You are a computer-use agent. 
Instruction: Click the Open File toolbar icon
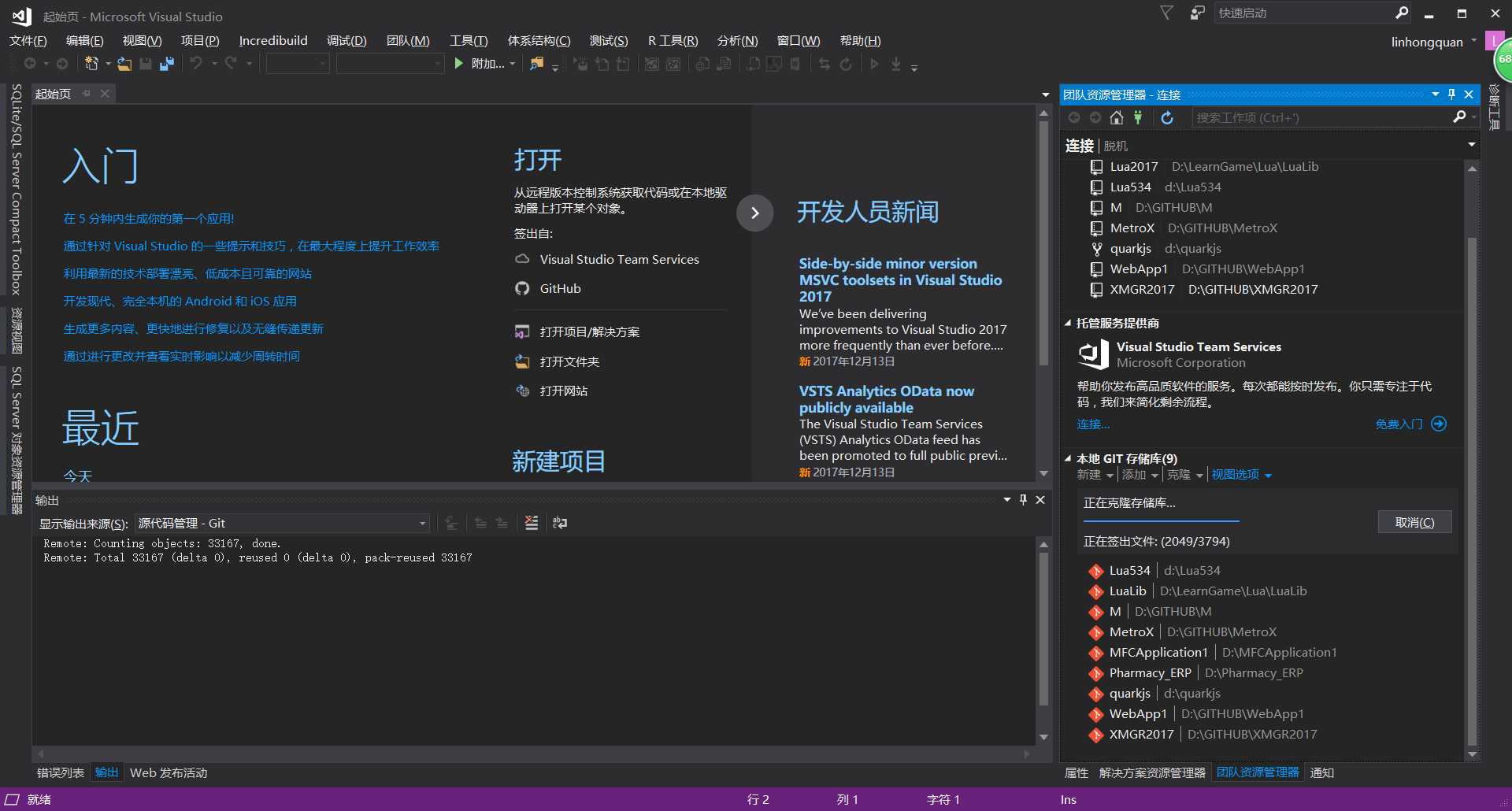tap(124, 64)
